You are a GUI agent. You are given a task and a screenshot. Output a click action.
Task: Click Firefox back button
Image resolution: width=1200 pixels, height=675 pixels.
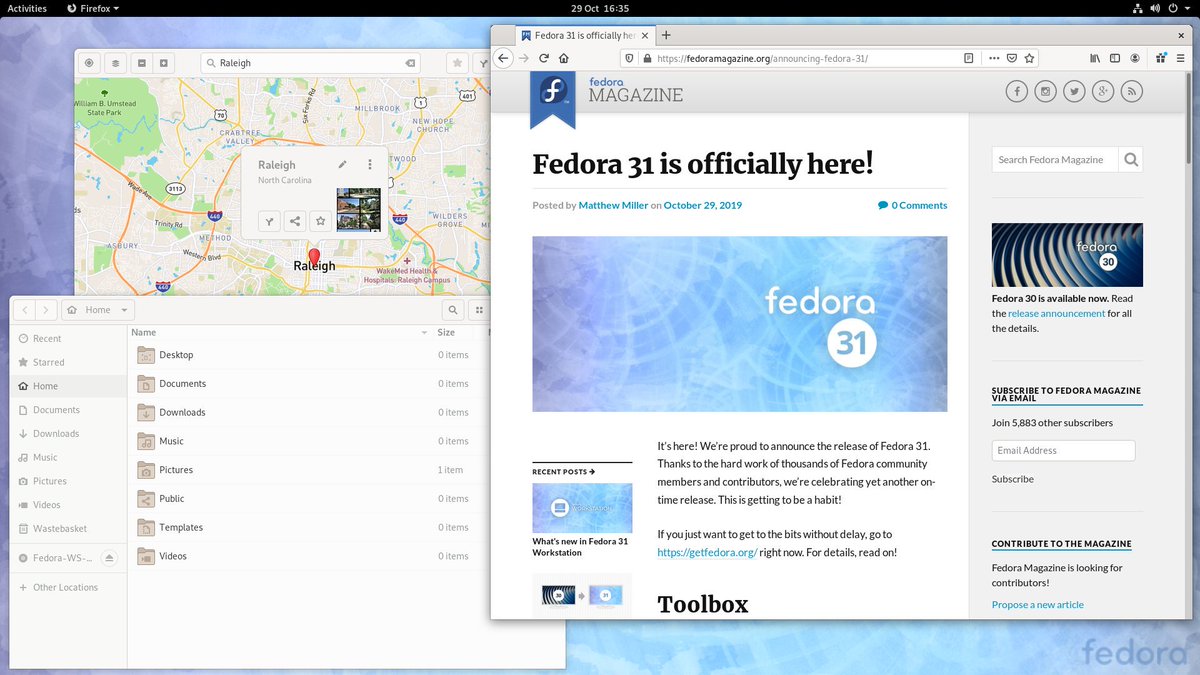(504, 58)
